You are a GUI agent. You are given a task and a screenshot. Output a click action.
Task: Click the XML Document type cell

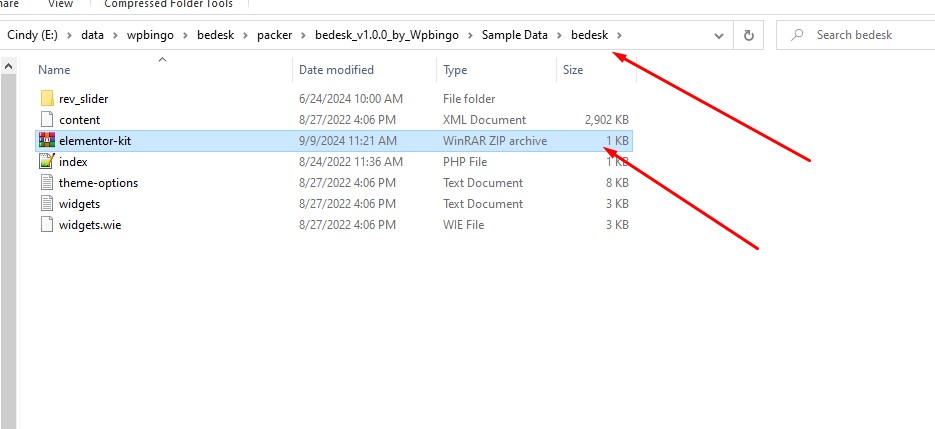(484, 120)
